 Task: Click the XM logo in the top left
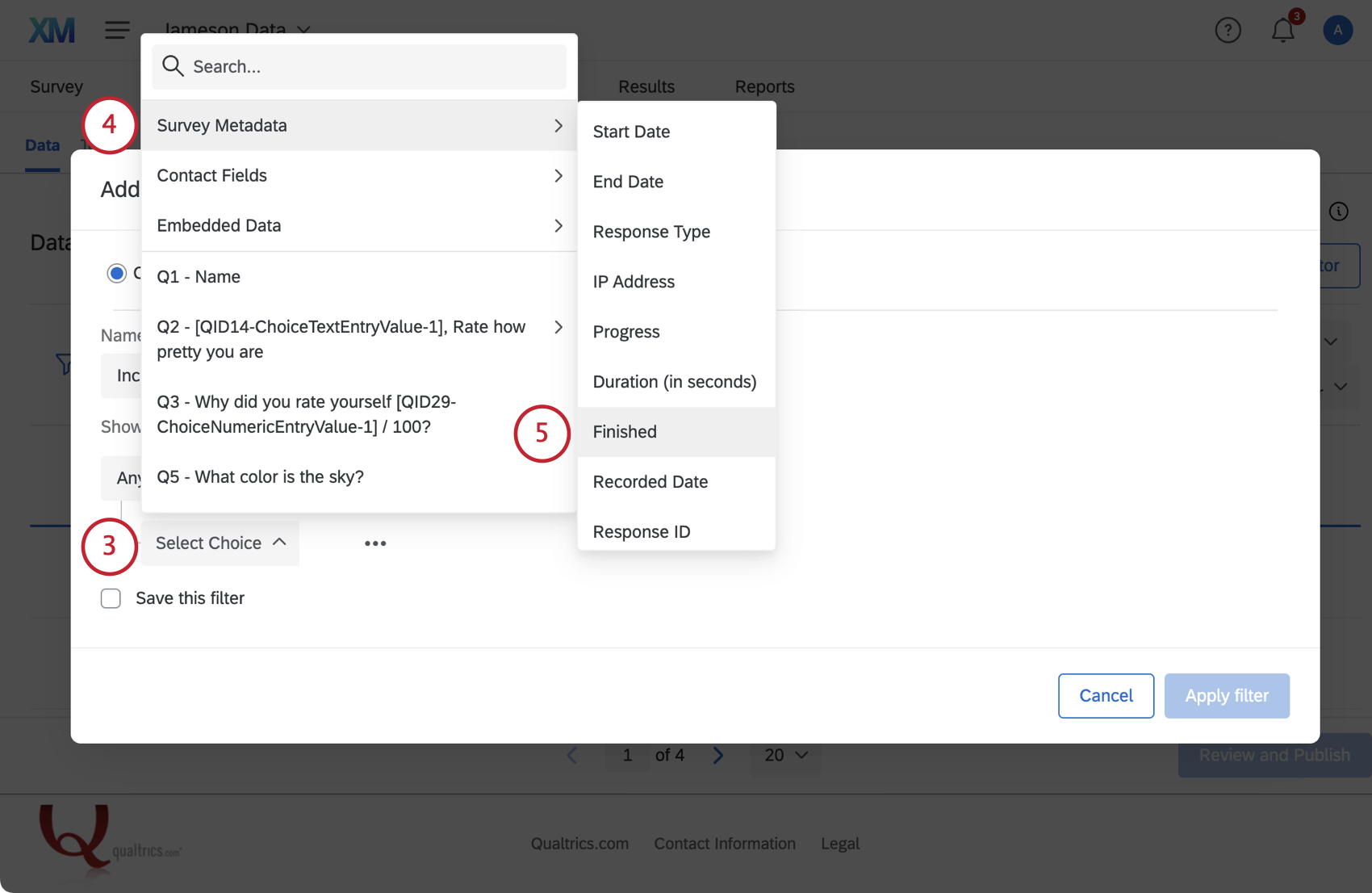51,29
